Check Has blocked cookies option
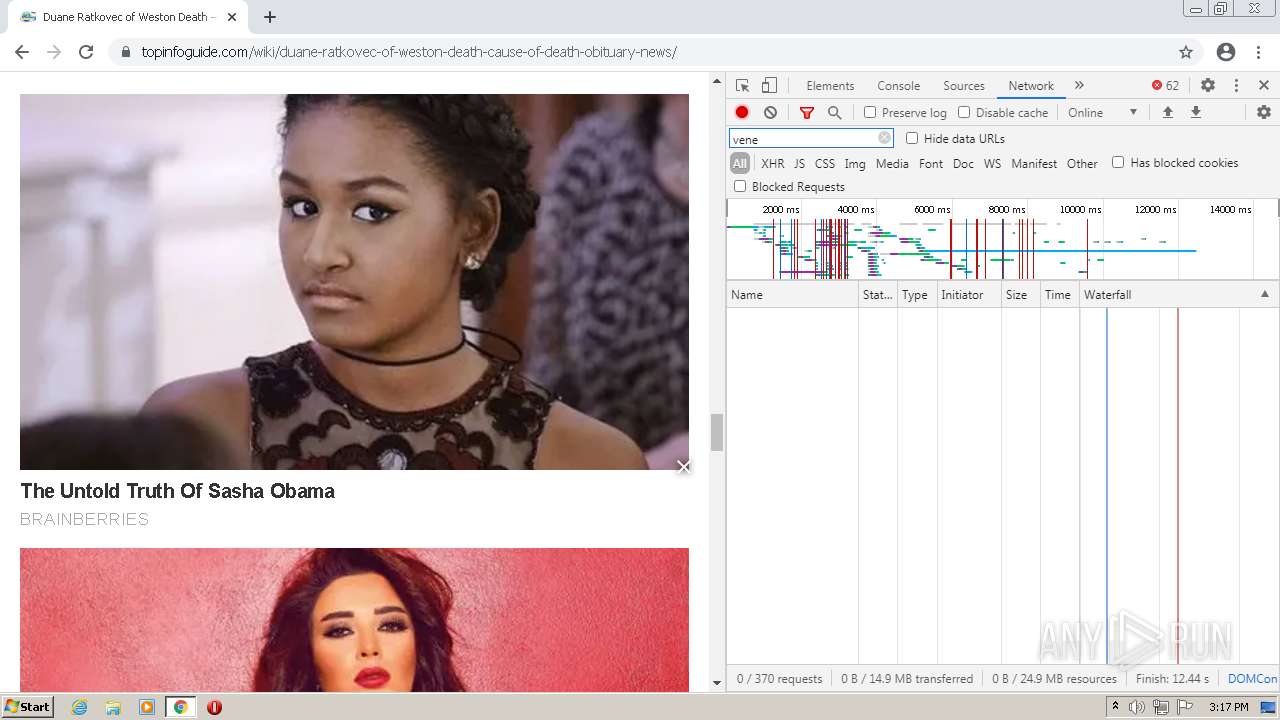 pos(1118,162)
